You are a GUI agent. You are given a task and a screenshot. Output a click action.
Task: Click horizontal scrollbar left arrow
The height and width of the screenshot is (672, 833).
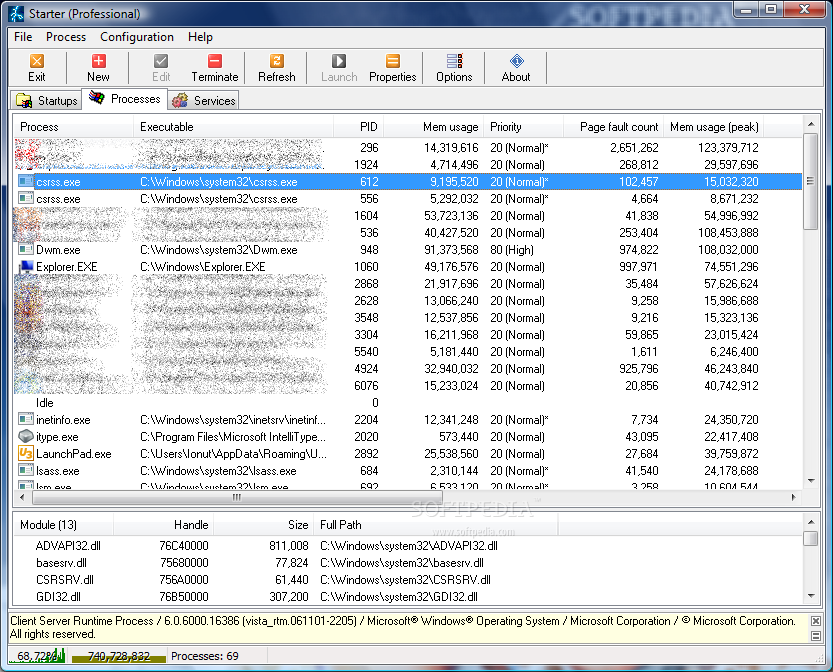coord(22,497)
